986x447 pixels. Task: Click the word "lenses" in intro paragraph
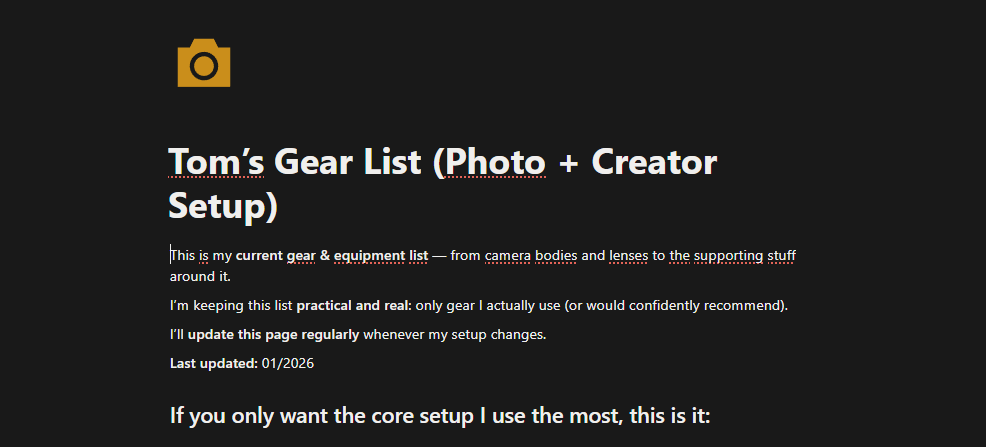[x=628, y=256]
